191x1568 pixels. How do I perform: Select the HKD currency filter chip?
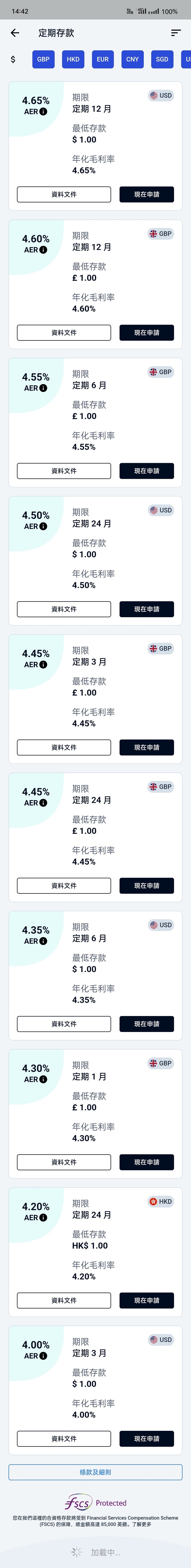coord(73,59)
